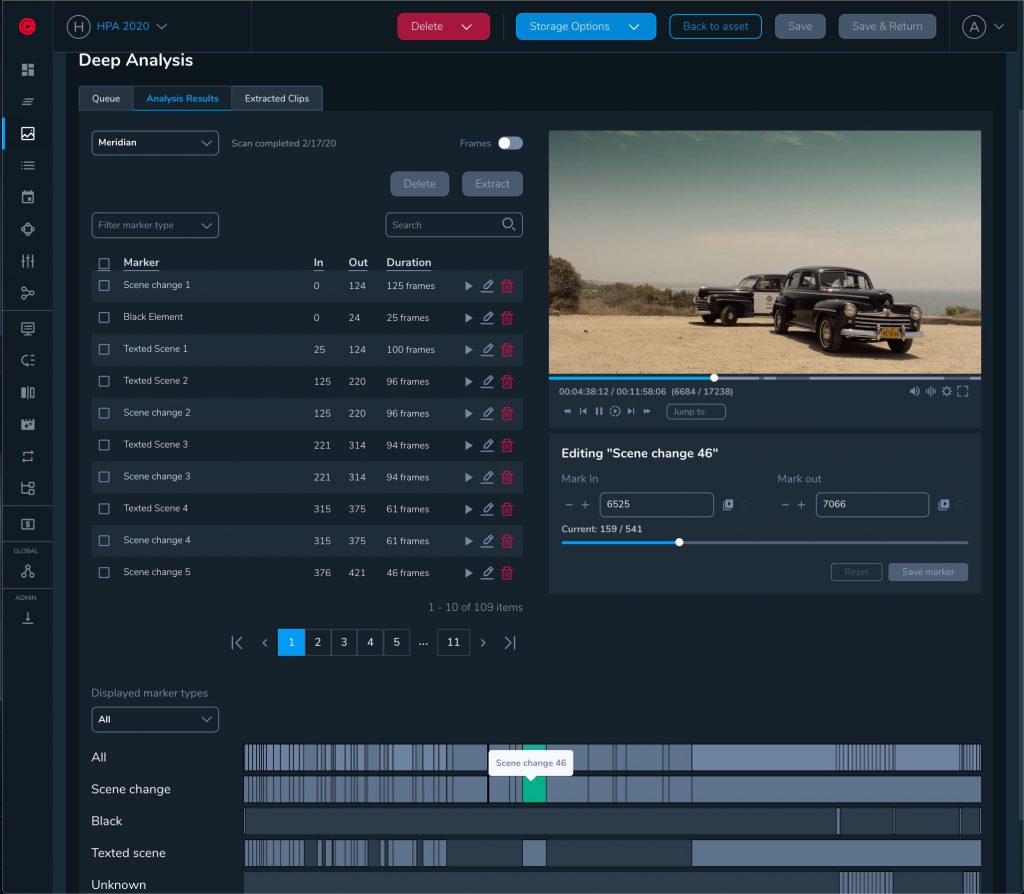Open the Storage Options dropdown
The image size is (1024, 894).
click(x=585, y=27)
